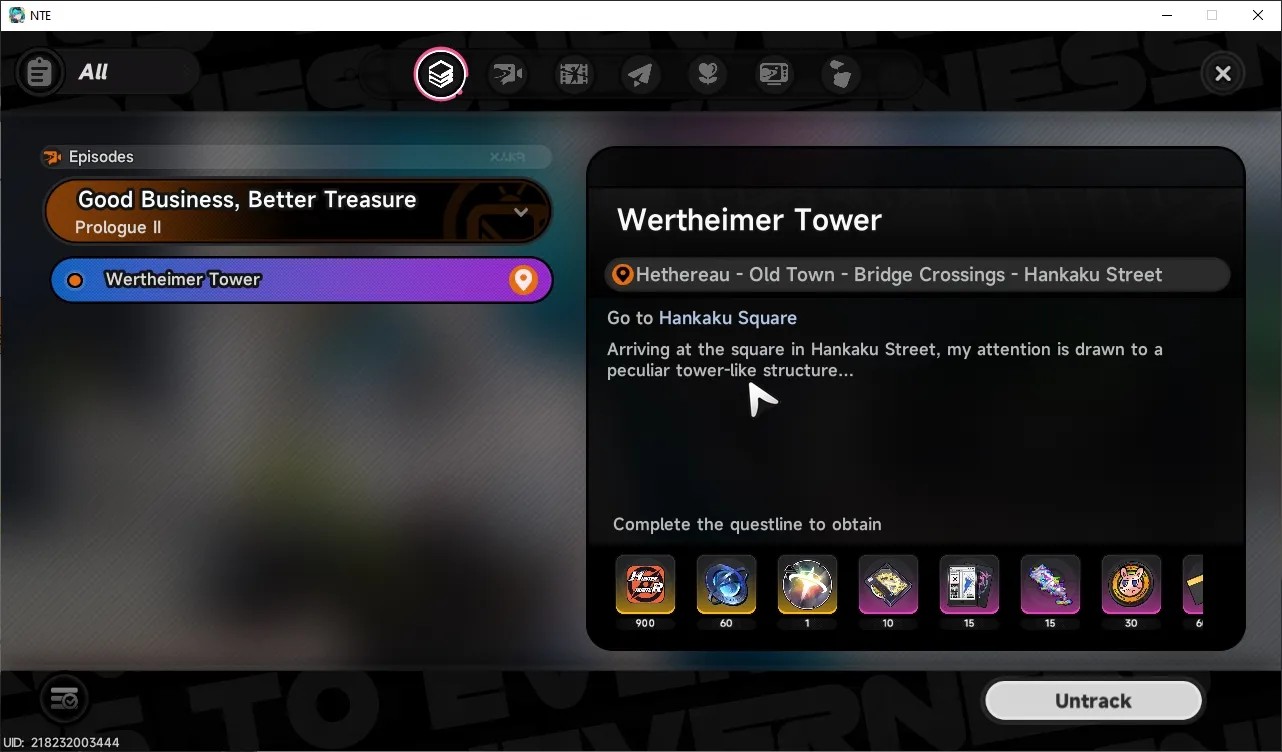Viewport: 1282px width, 752px height.
Task: Select the All quests filter label
Action: click(93, 72)
